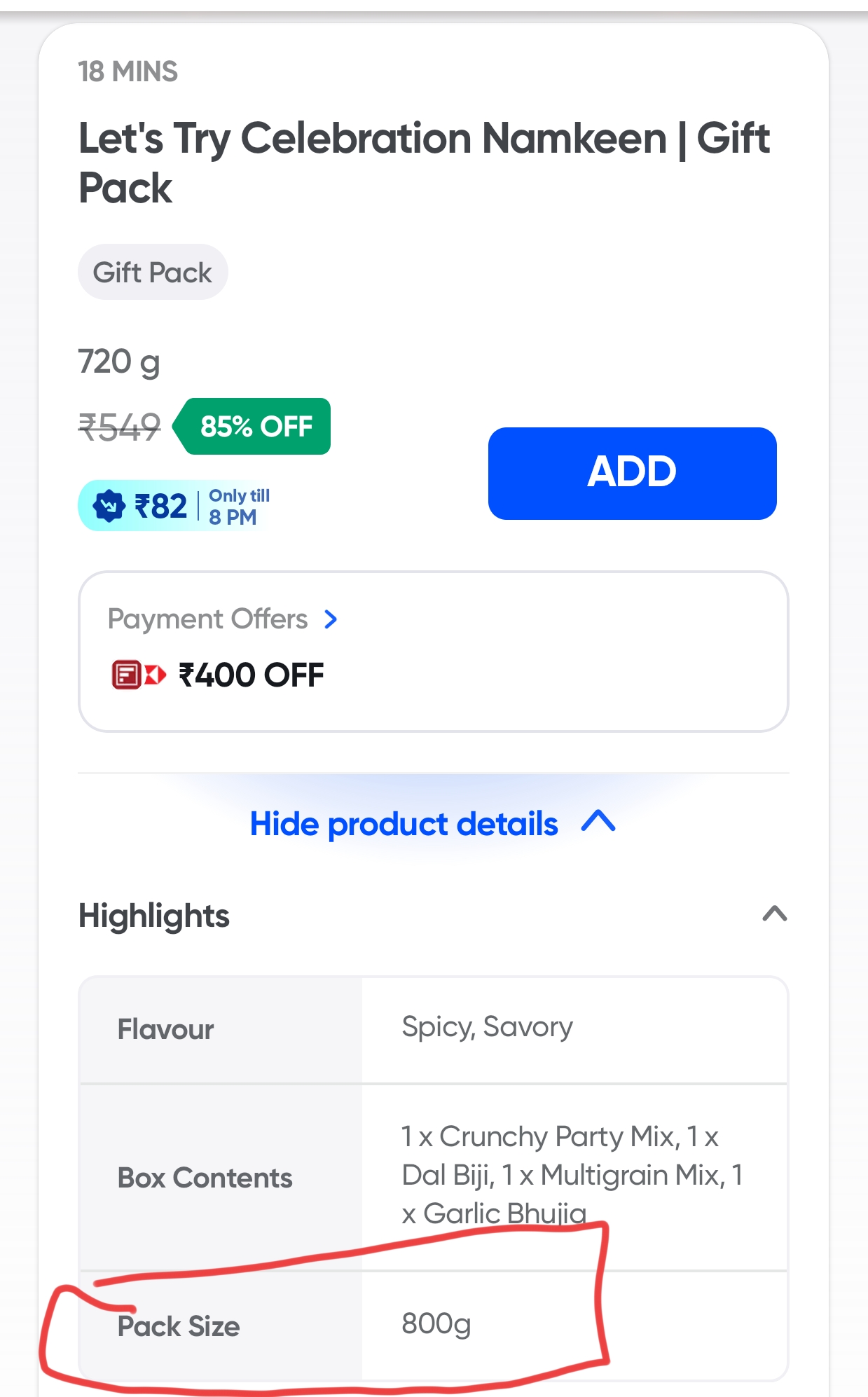Image resolution: width=868 pixels, height=1397 pixels.
Task: Click the Pack Size row label
Action: coord(179,1326)
